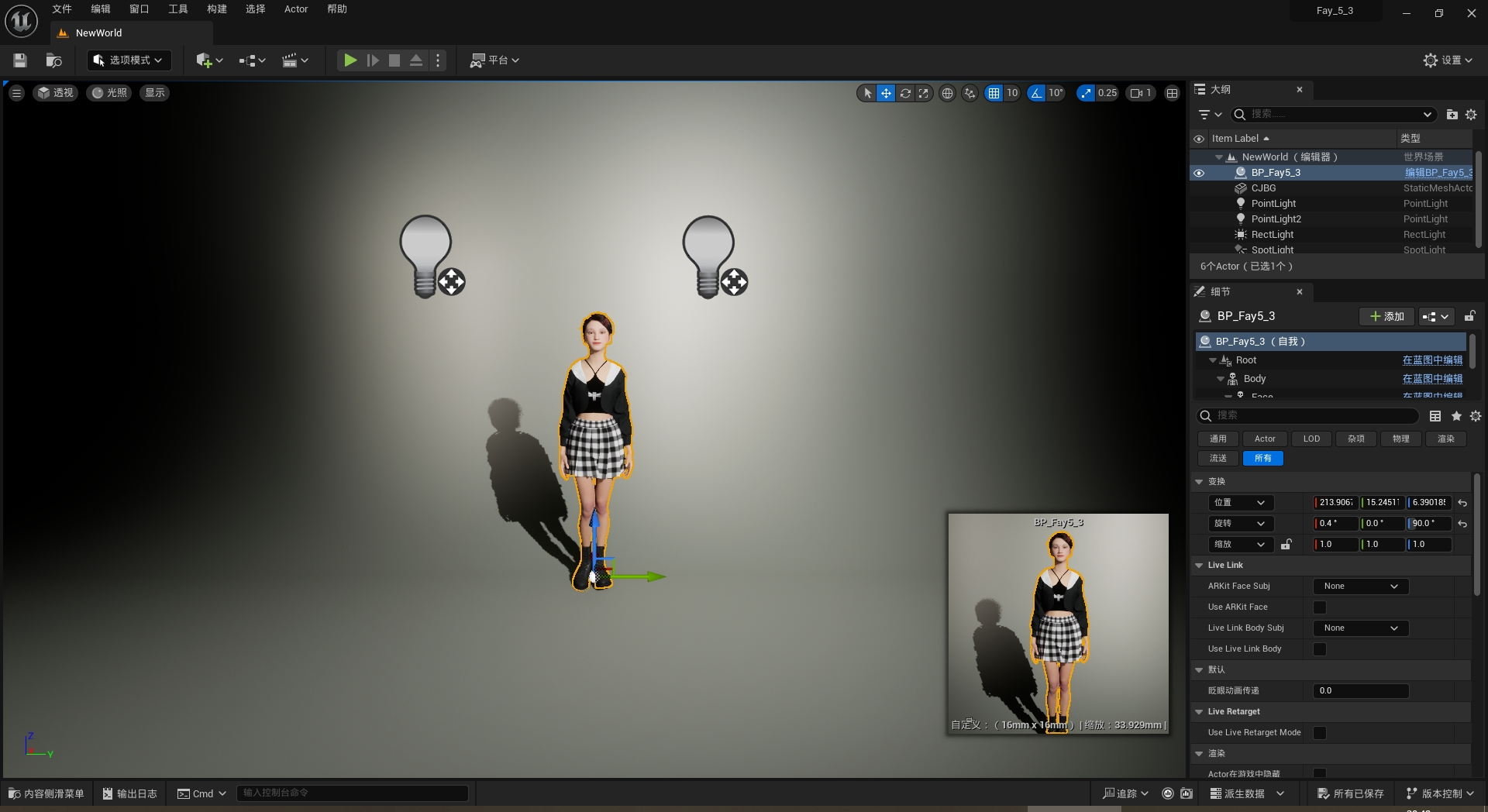This screenshot has width=1488, height=812.
Task: Click outliner new folder icon
Action: pos(1452,115)
